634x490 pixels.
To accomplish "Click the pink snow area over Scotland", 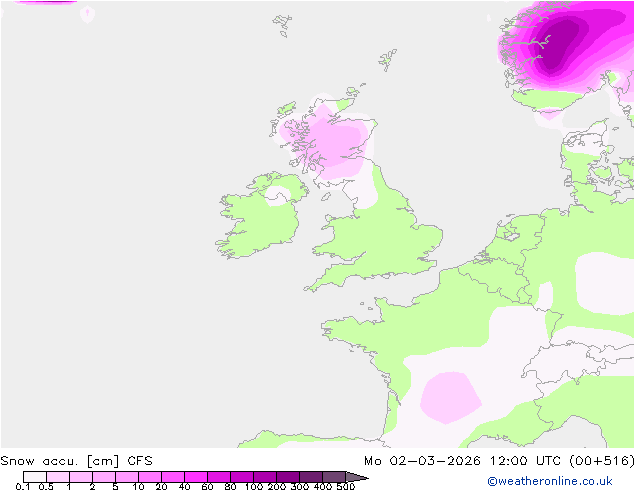I will tap(328, 142).
